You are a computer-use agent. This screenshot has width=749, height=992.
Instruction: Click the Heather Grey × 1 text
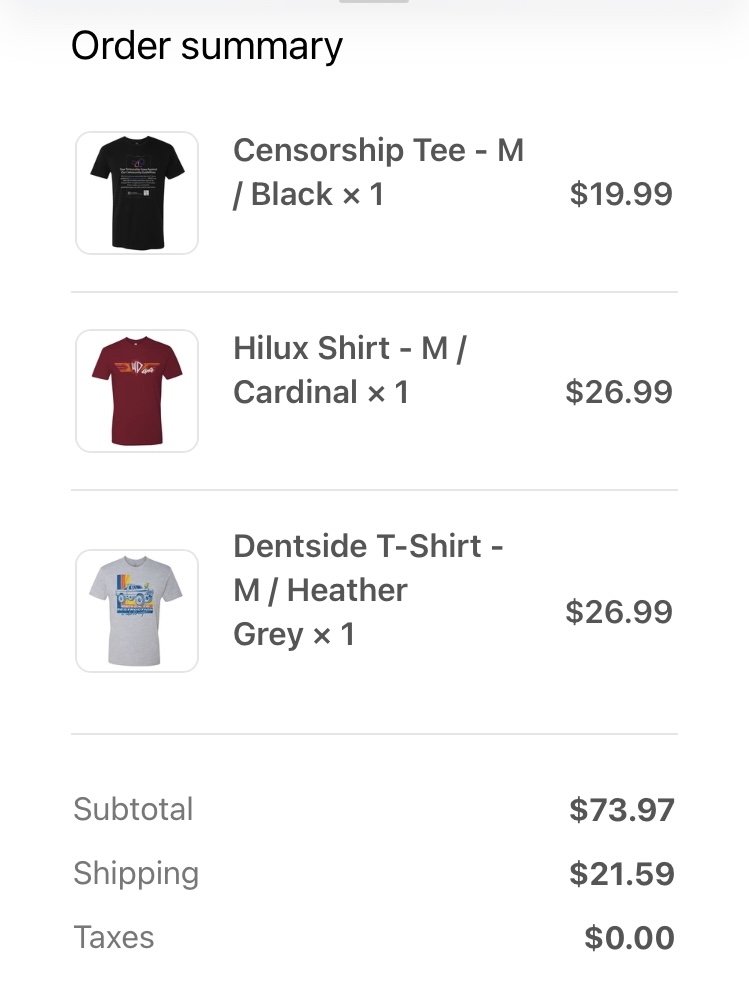320,612
